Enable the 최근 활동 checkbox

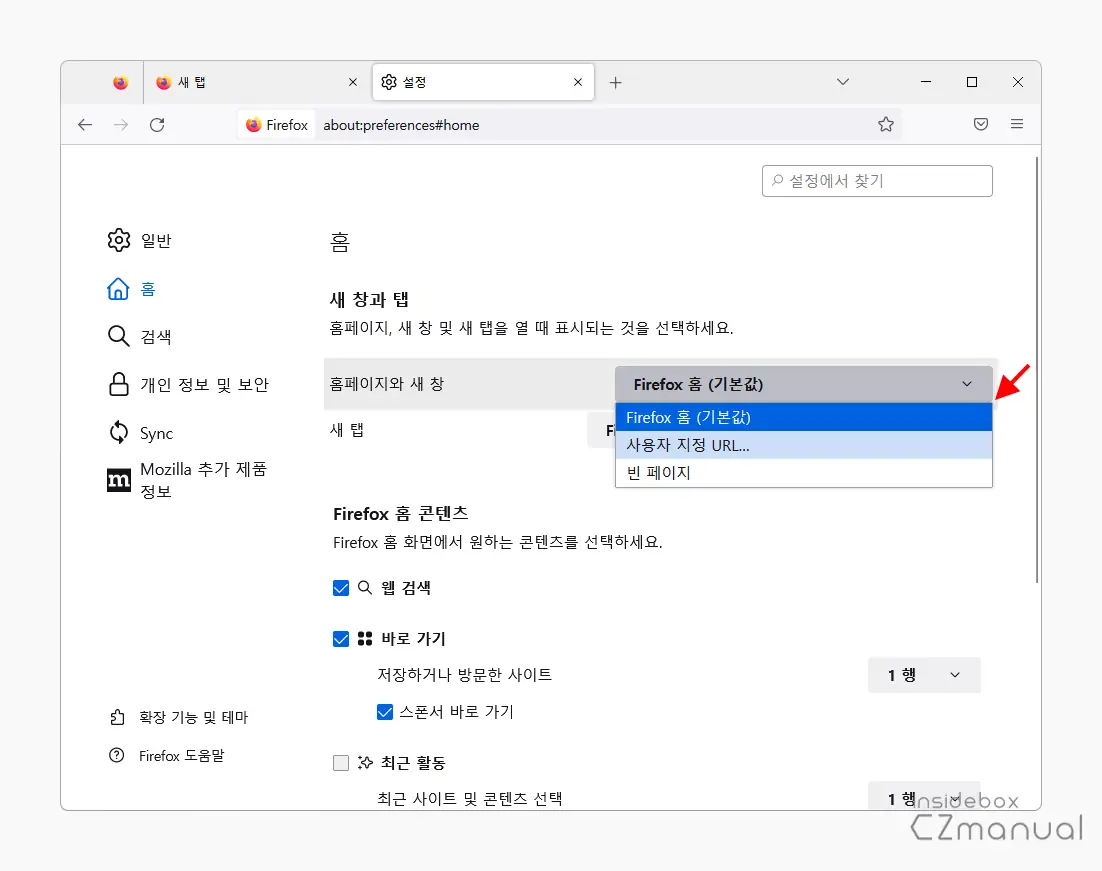[x=341, y=763]
